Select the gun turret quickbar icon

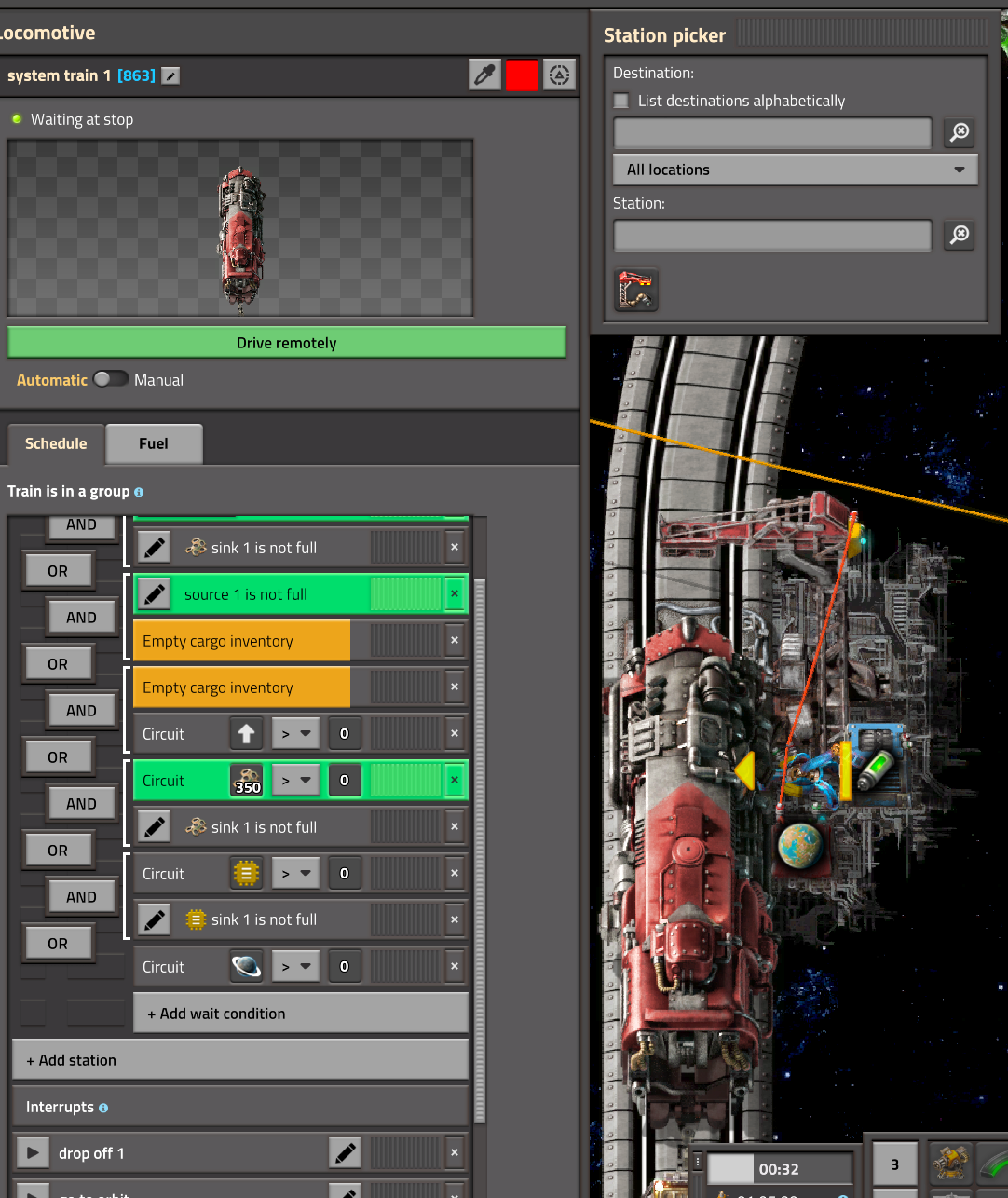[950, 1164]
